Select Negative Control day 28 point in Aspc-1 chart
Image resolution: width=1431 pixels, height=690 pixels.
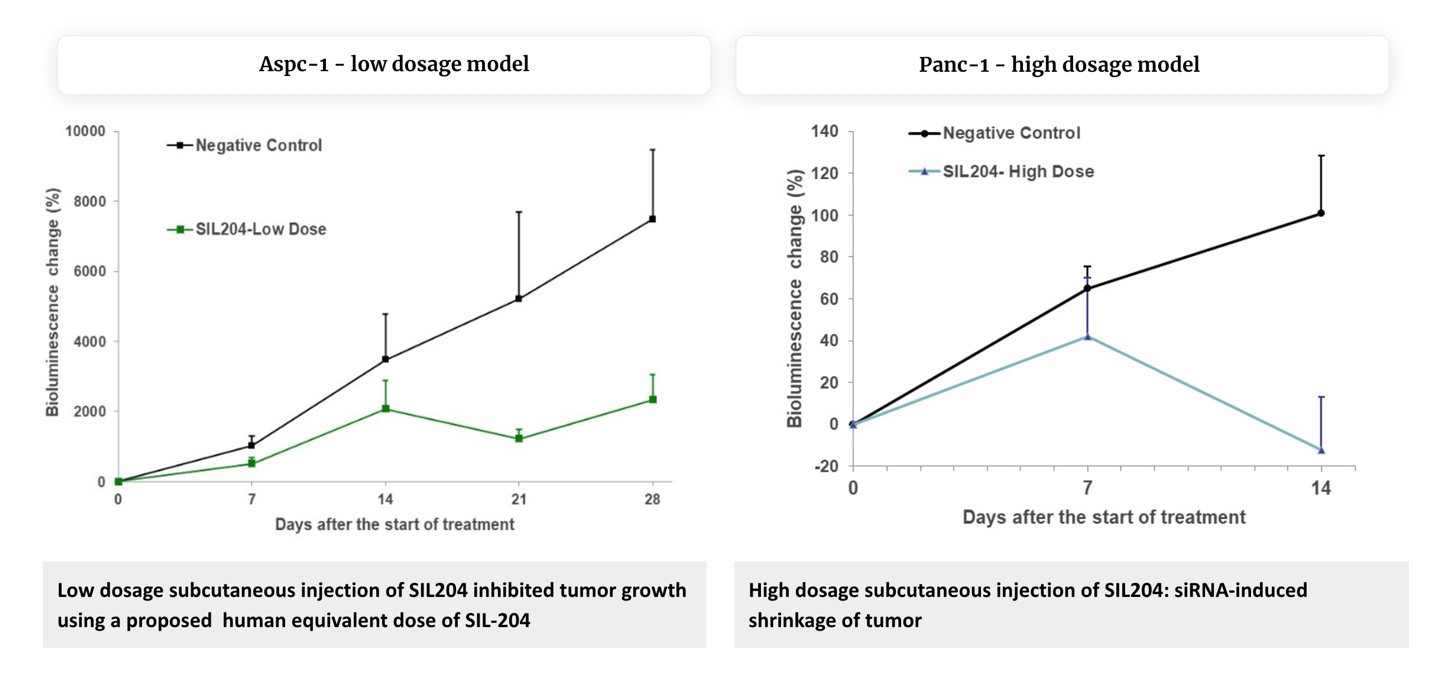653,219
